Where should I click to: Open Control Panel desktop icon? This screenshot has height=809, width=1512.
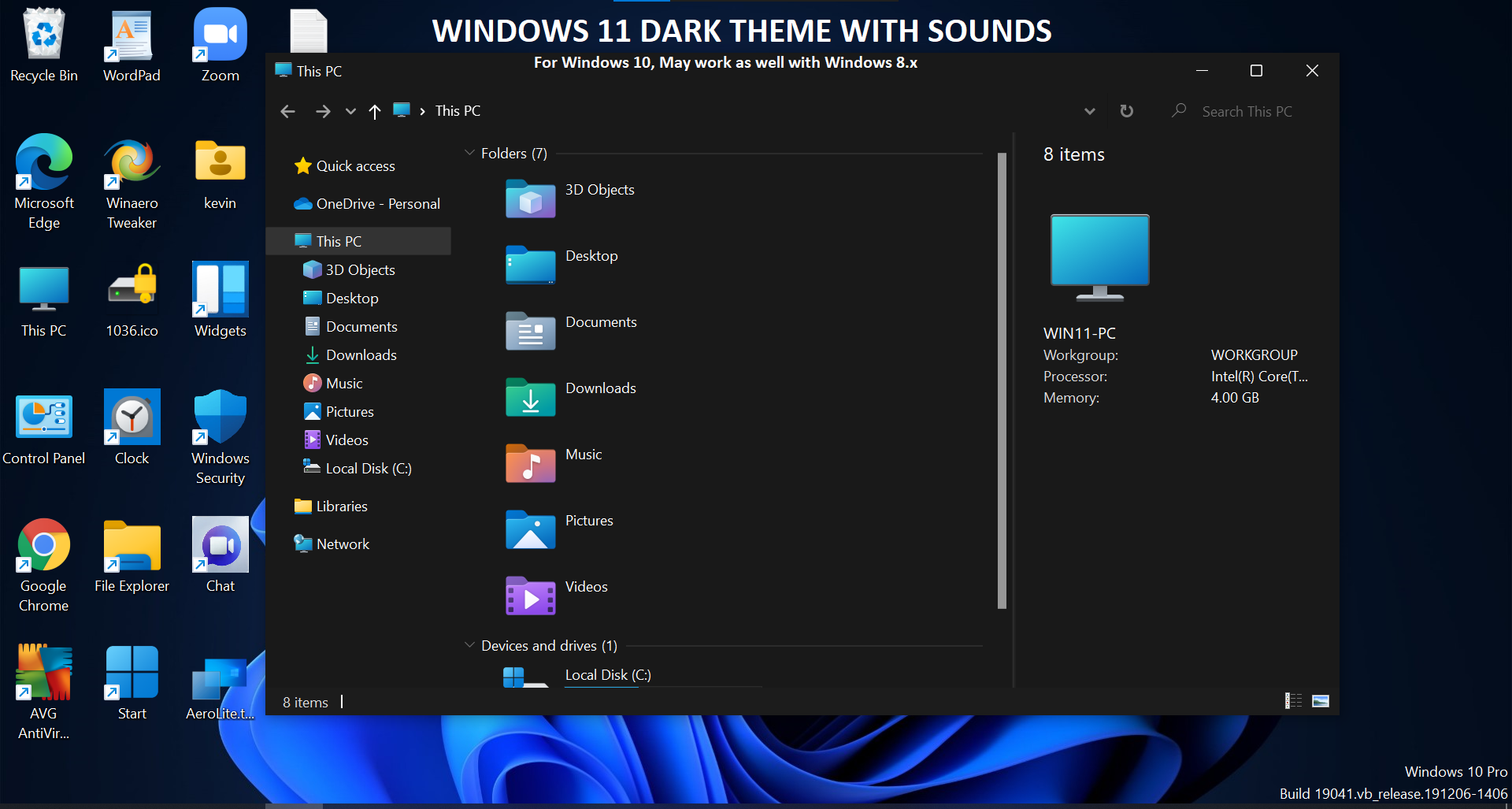tap(44, 429)
